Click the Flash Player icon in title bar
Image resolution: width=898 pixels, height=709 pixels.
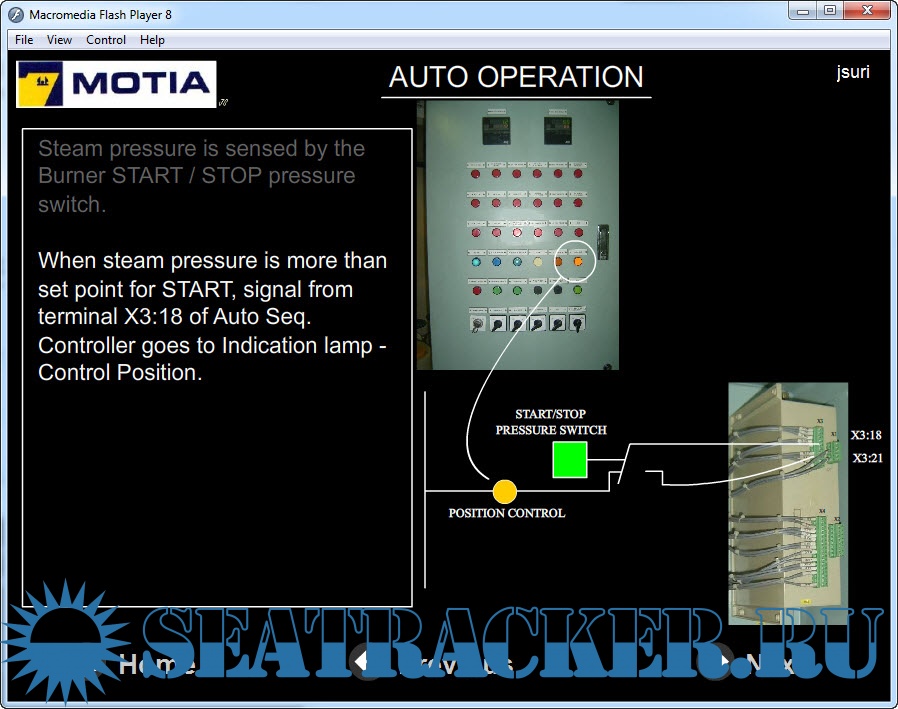[16, 14]
